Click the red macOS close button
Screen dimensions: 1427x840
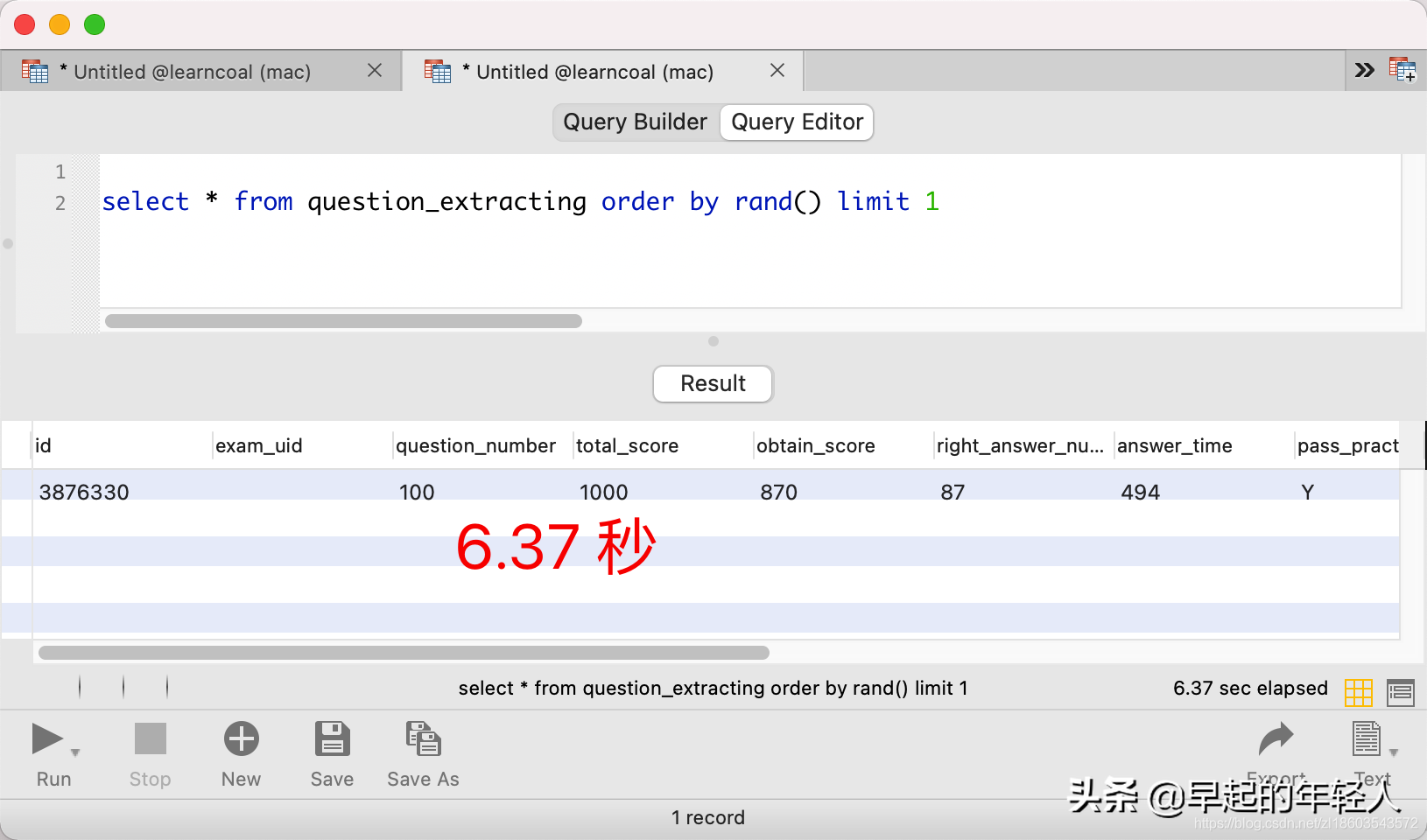point(25,24)
